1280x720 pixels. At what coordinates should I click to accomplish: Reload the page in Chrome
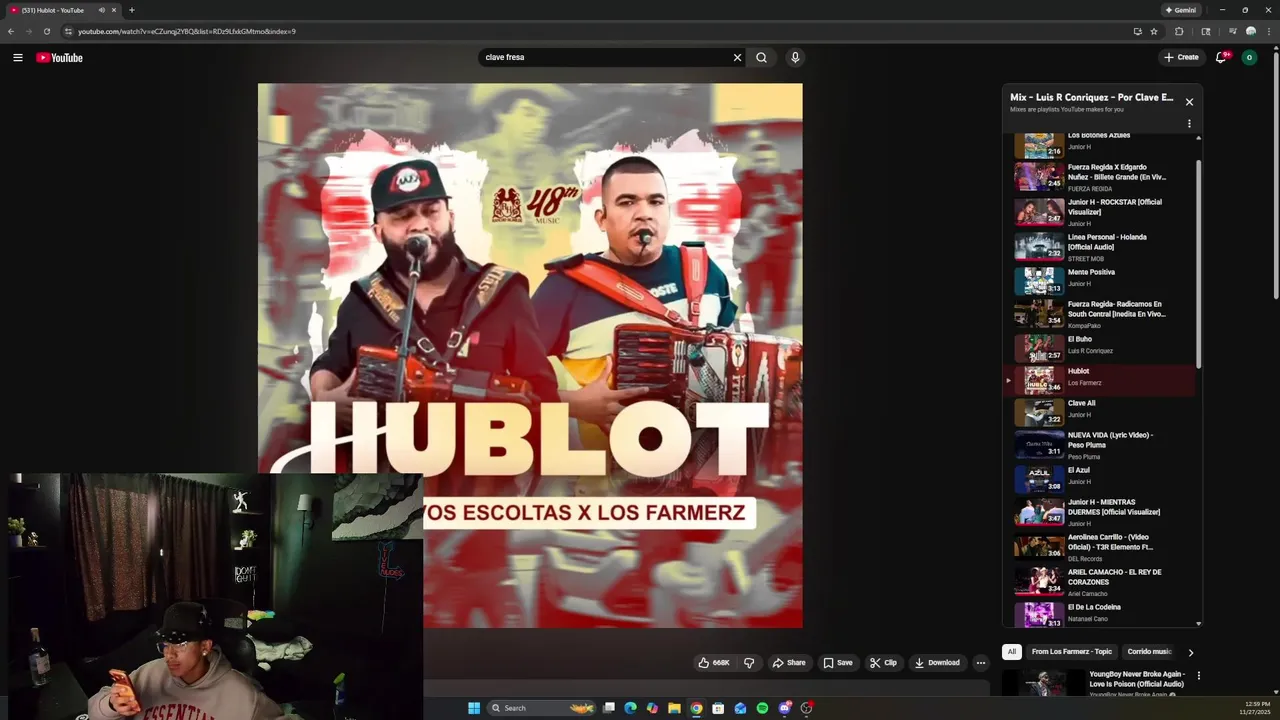click(x=46, y=31)
